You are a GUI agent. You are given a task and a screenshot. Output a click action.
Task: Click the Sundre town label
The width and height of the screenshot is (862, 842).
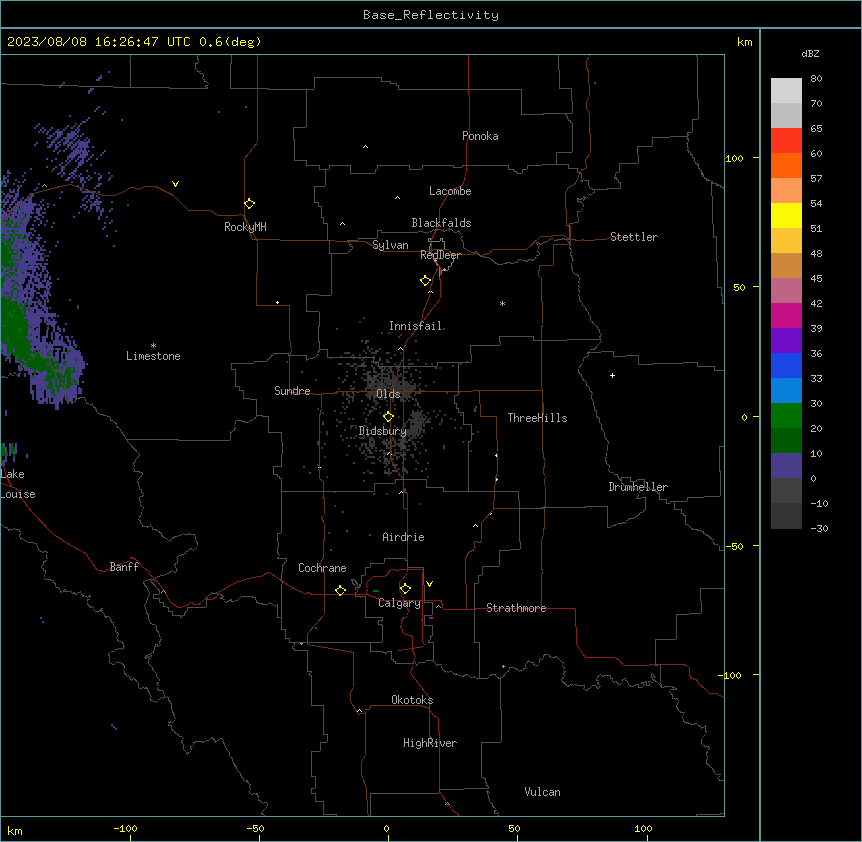(292, 391)
